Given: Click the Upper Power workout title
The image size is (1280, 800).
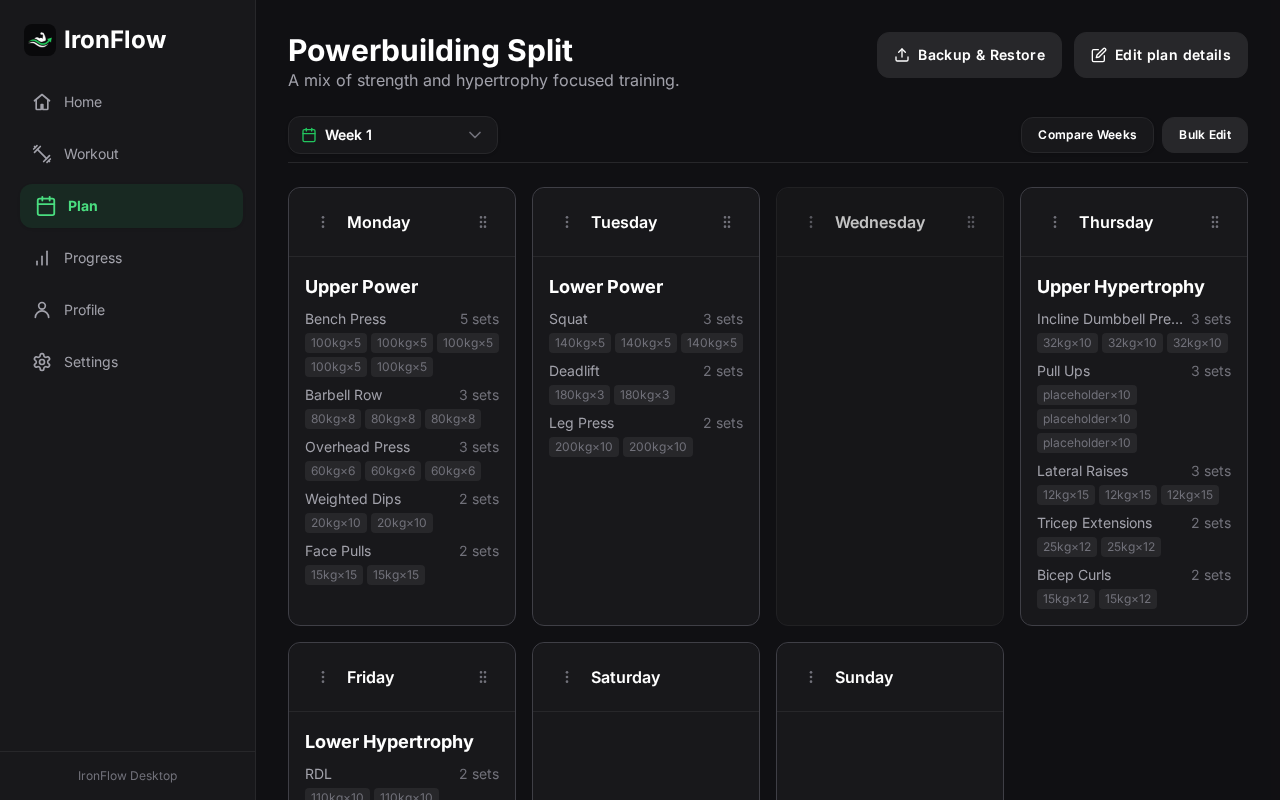Looking at the screenshot, I should point(361,287).
